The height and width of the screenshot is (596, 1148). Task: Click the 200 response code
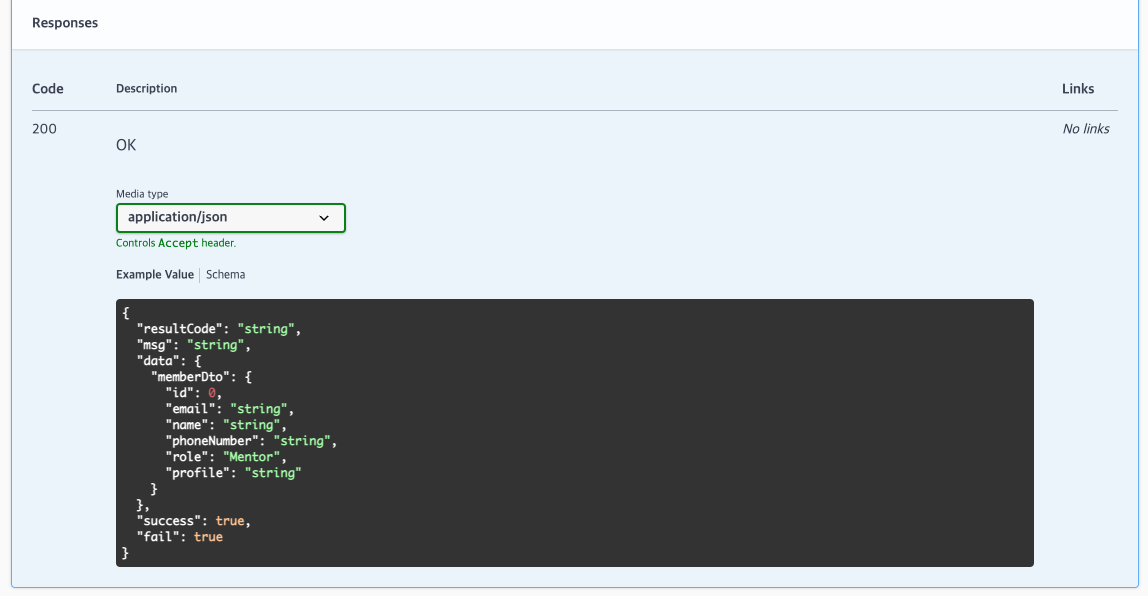44,129
